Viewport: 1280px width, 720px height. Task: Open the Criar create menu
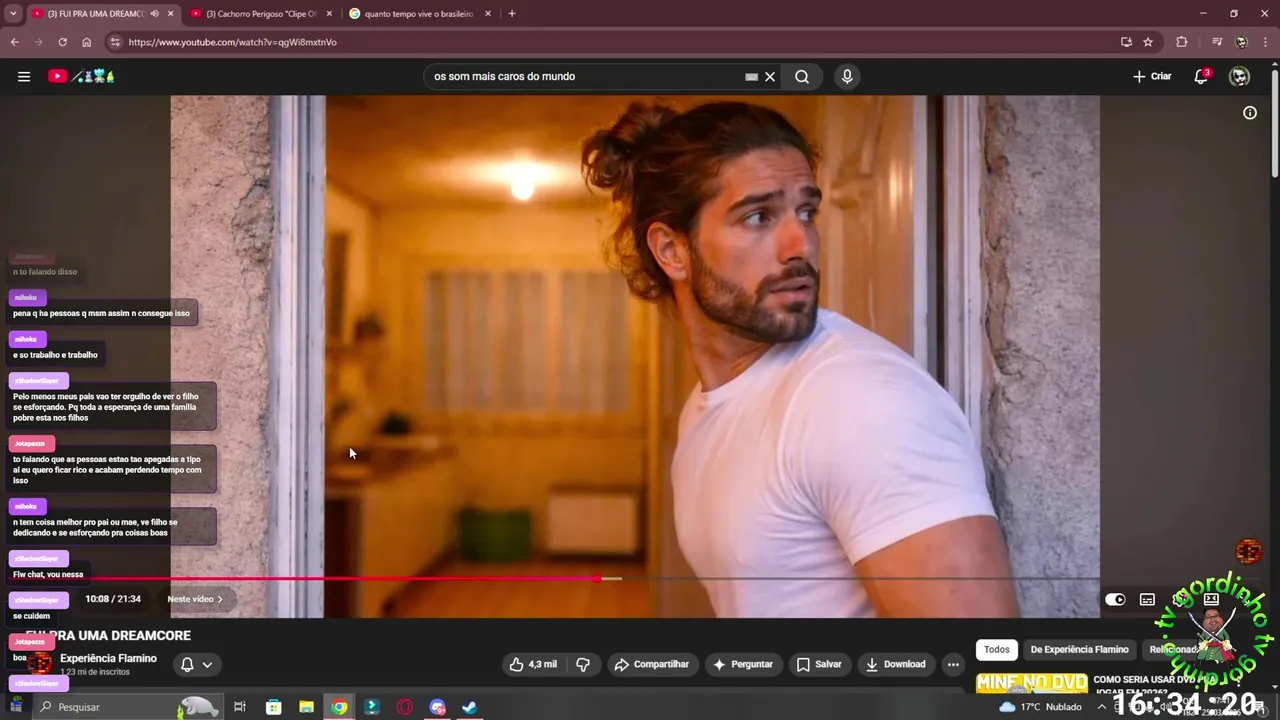1152,76
